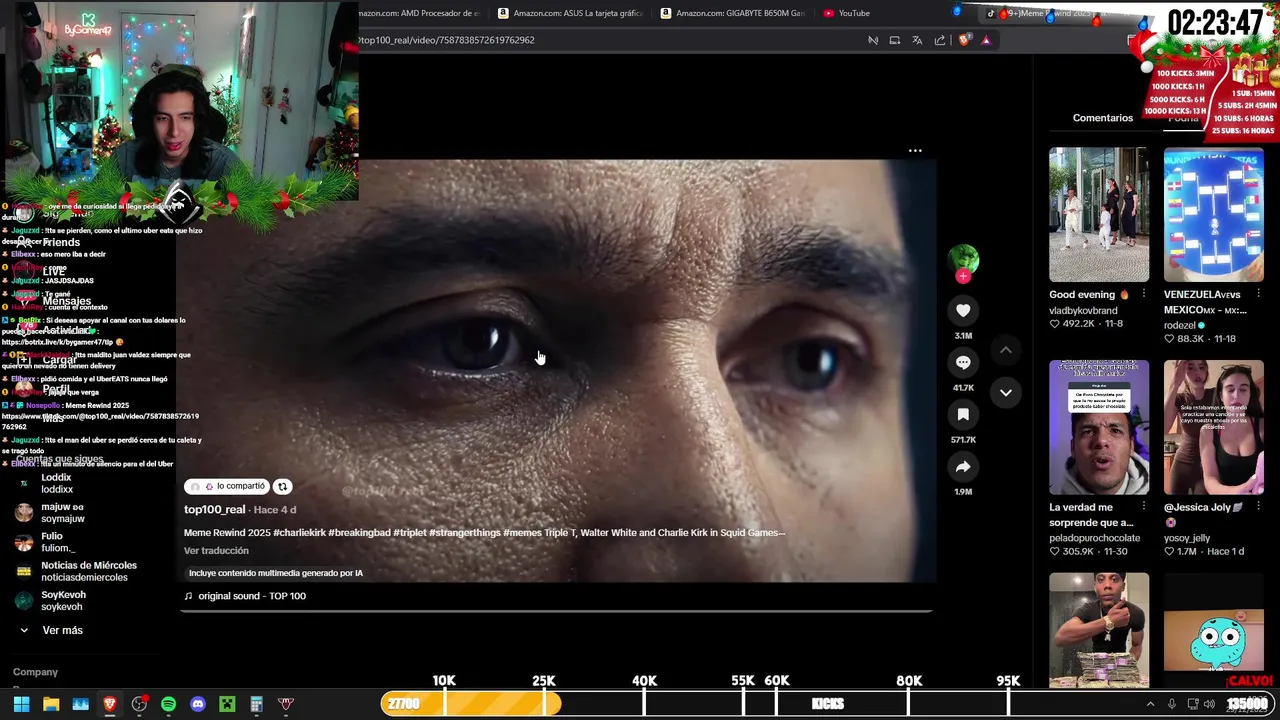Open the top100_real creator avatar beside video
Image resolution: width=1280 pixels, height=720 pixels.
click(963, 259)
